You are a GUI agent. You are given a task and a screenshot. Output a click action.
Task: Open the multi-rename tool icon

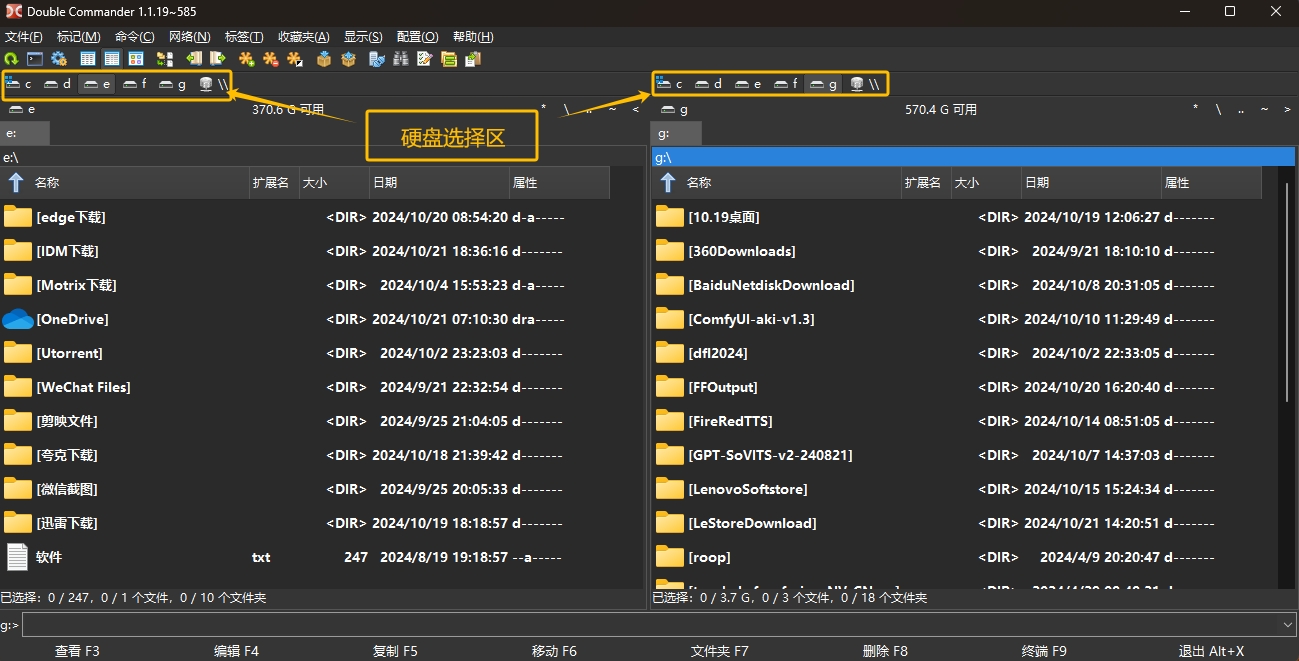point(425,59)
